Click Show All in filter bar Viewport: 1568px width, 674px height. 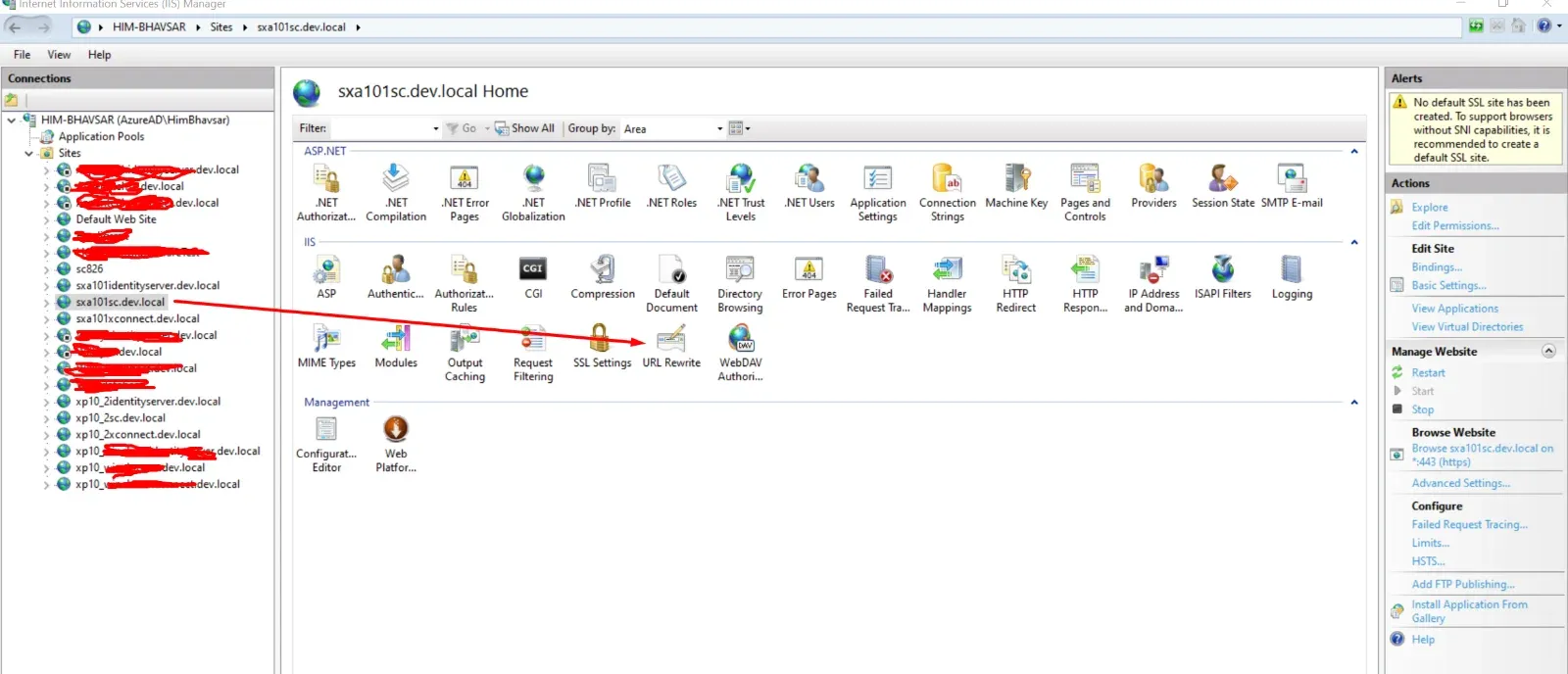point(524,128)
